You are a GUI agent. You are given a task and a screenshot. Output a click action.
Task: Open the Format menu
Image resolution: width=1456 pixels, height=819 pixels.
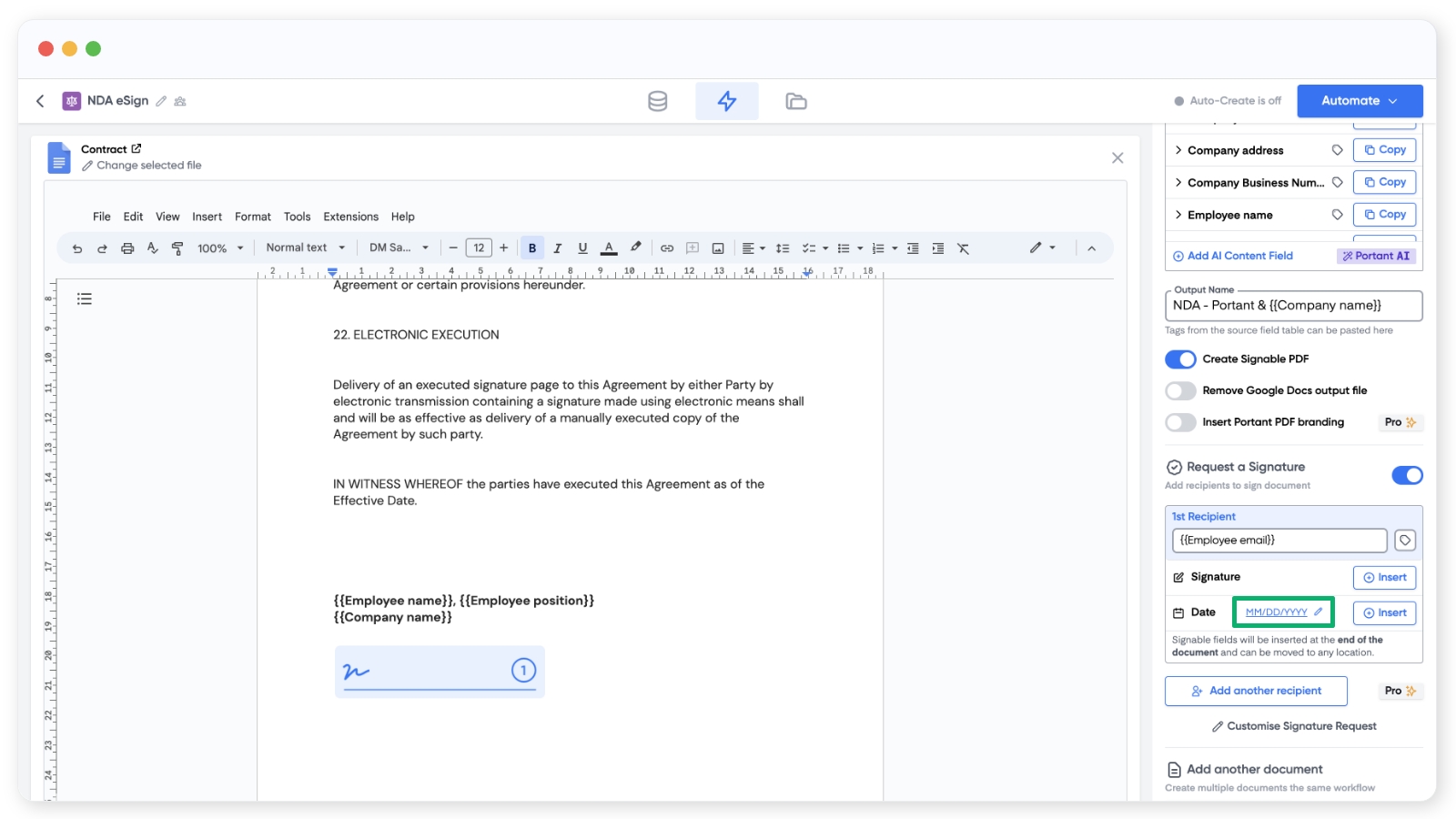(x=252, y=217)
